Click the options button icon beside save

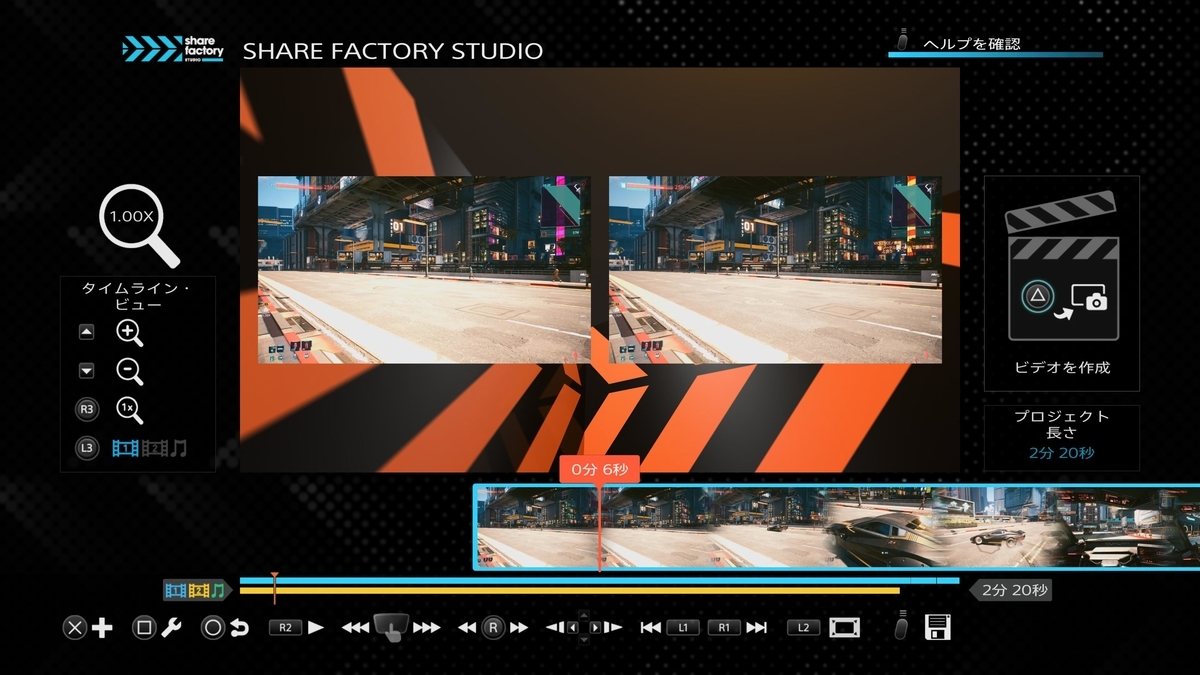(902, 625)
